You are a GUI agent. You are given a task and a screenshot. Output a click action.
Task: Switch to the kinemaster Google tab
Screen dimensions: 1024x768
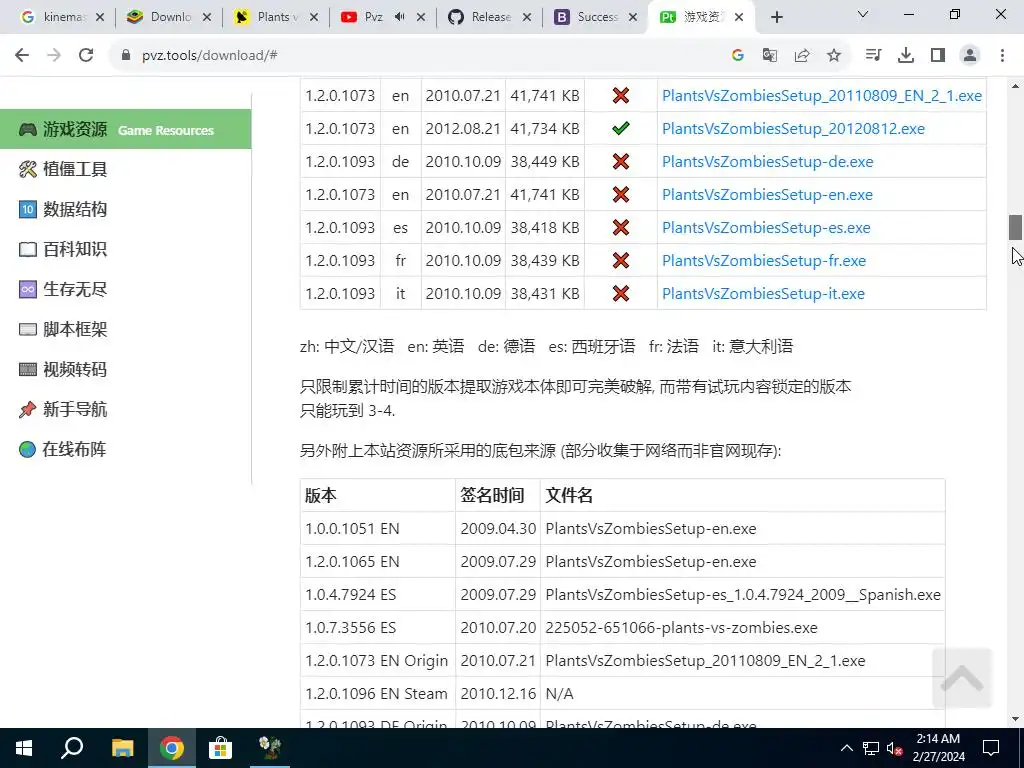pyautogui.click(x=57, y=18)
